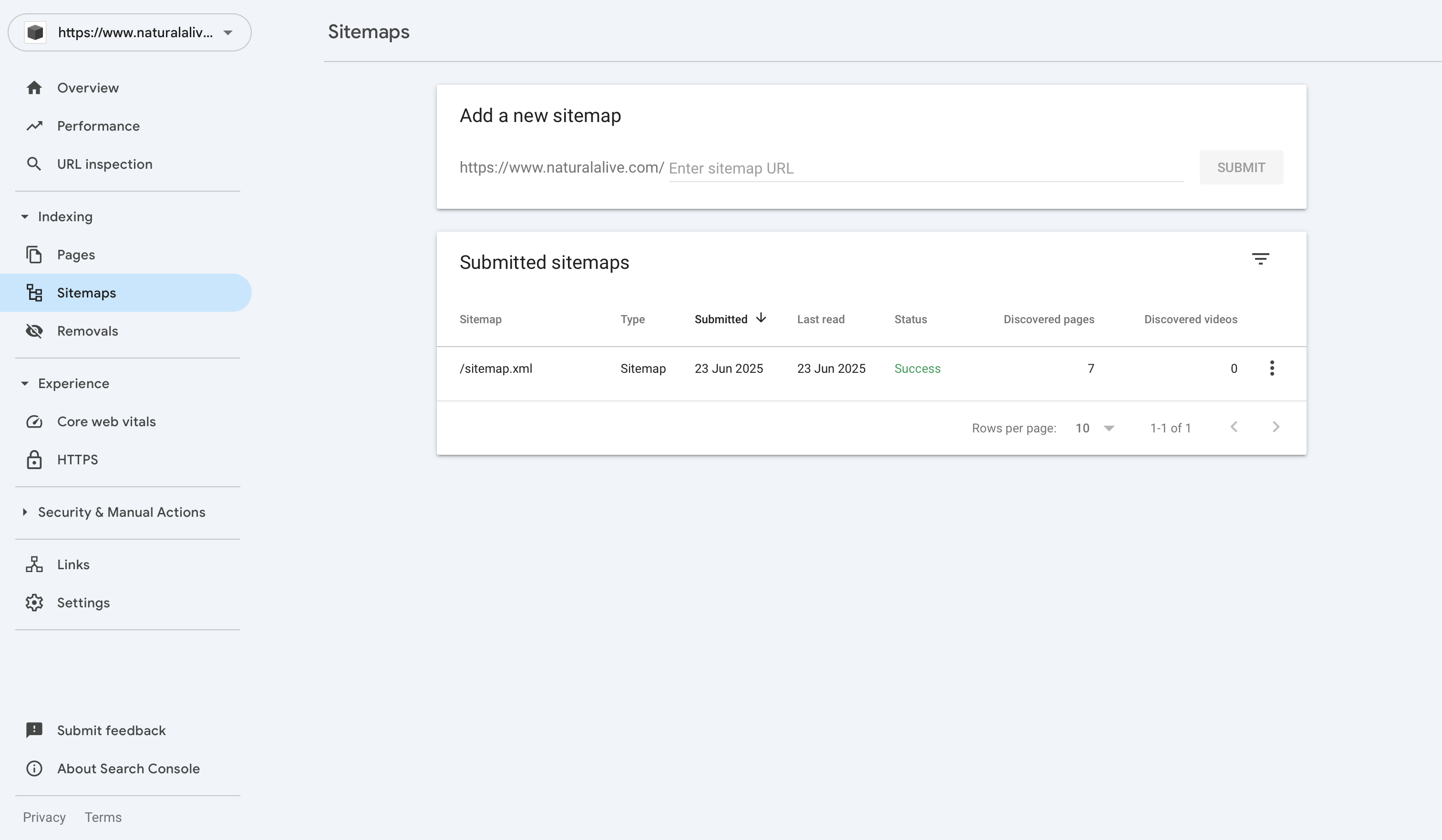The image size is (1442, 840).
Task: Open the Privacy link
Action: pyautogui.click(x=44, y=817)
